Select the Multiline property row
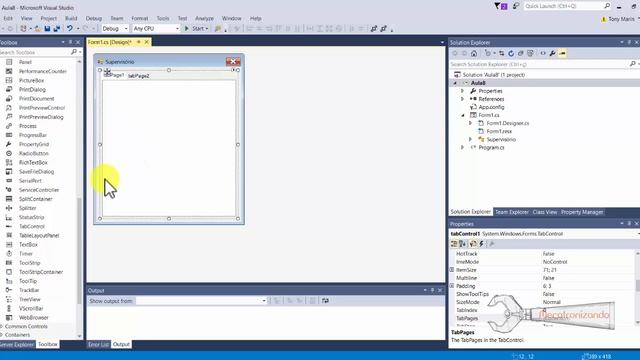 click(x=543, y=278)
